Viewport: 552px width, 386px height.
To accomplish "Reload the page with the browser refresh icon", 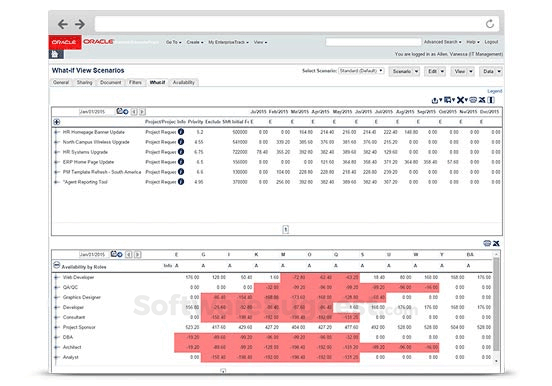I will [490, 24].
